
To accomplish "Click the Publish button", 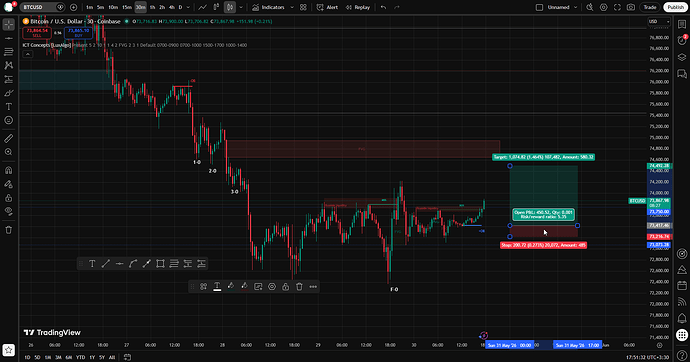I will point(675,7).
